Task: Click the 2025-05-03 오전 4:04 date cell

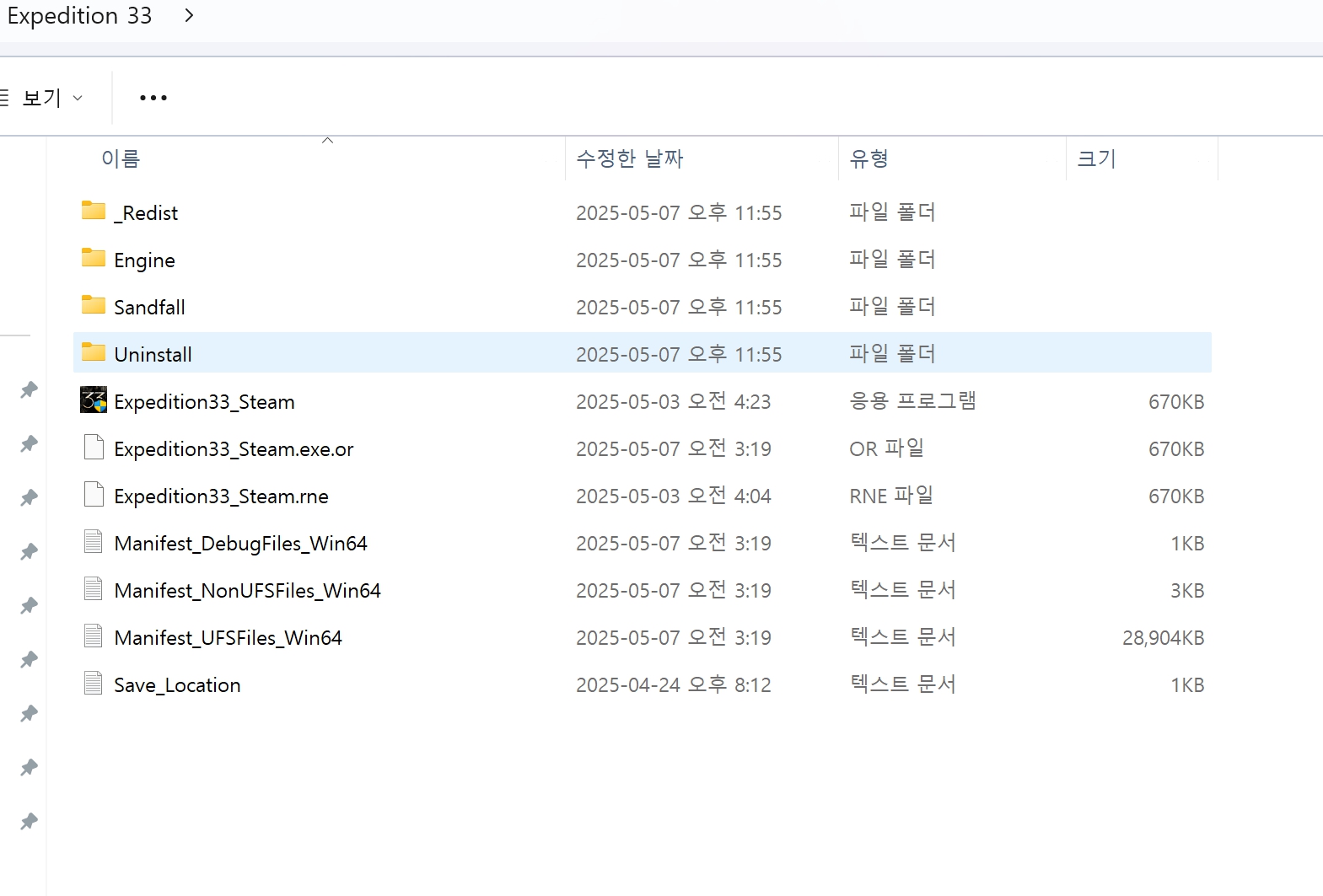Action: [674, 496]
